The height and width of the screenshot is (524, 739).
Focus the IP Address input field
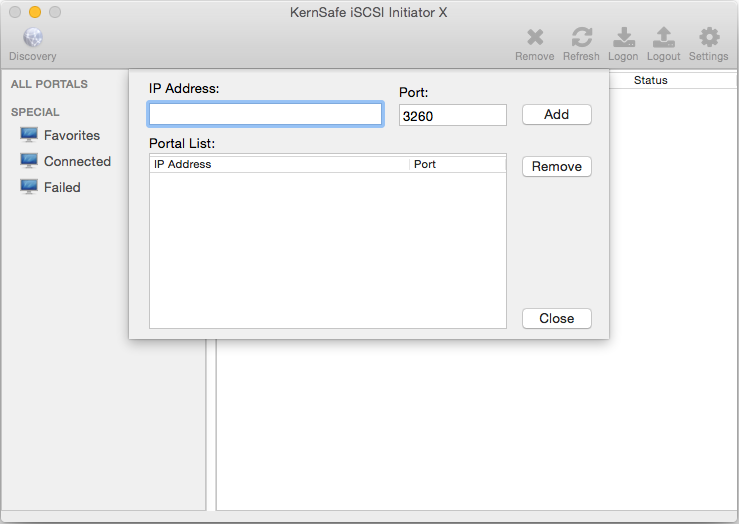(265, 114)
